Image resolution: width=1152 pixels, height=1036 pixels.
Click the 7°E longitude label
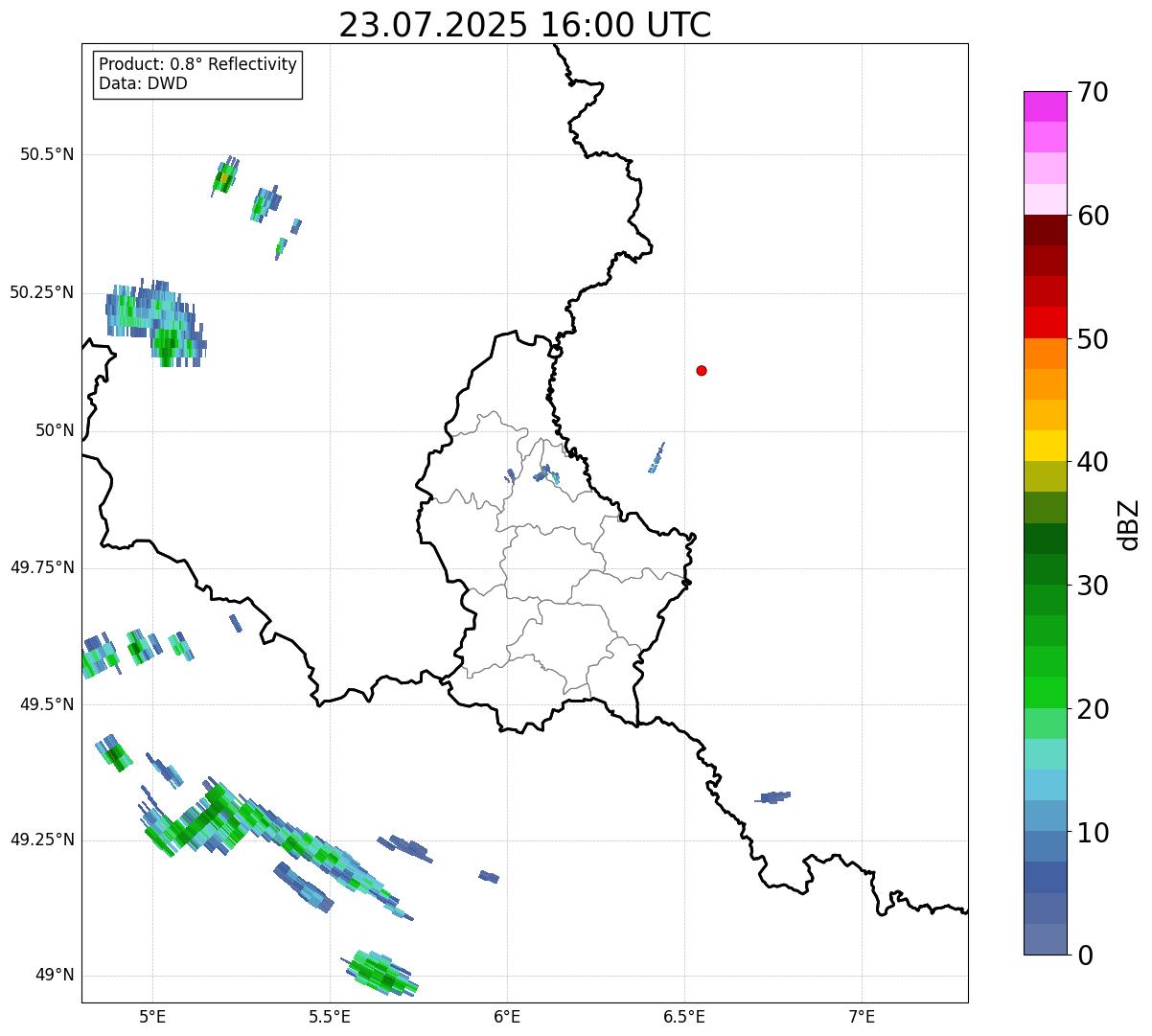coord(862,1016)
